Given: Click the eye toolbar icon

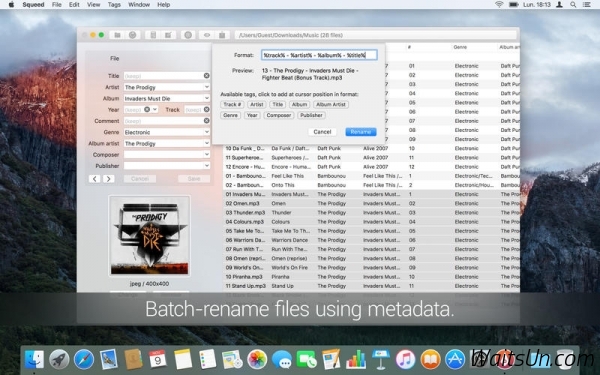Looking at the screenshot, I should pos(207,35).
